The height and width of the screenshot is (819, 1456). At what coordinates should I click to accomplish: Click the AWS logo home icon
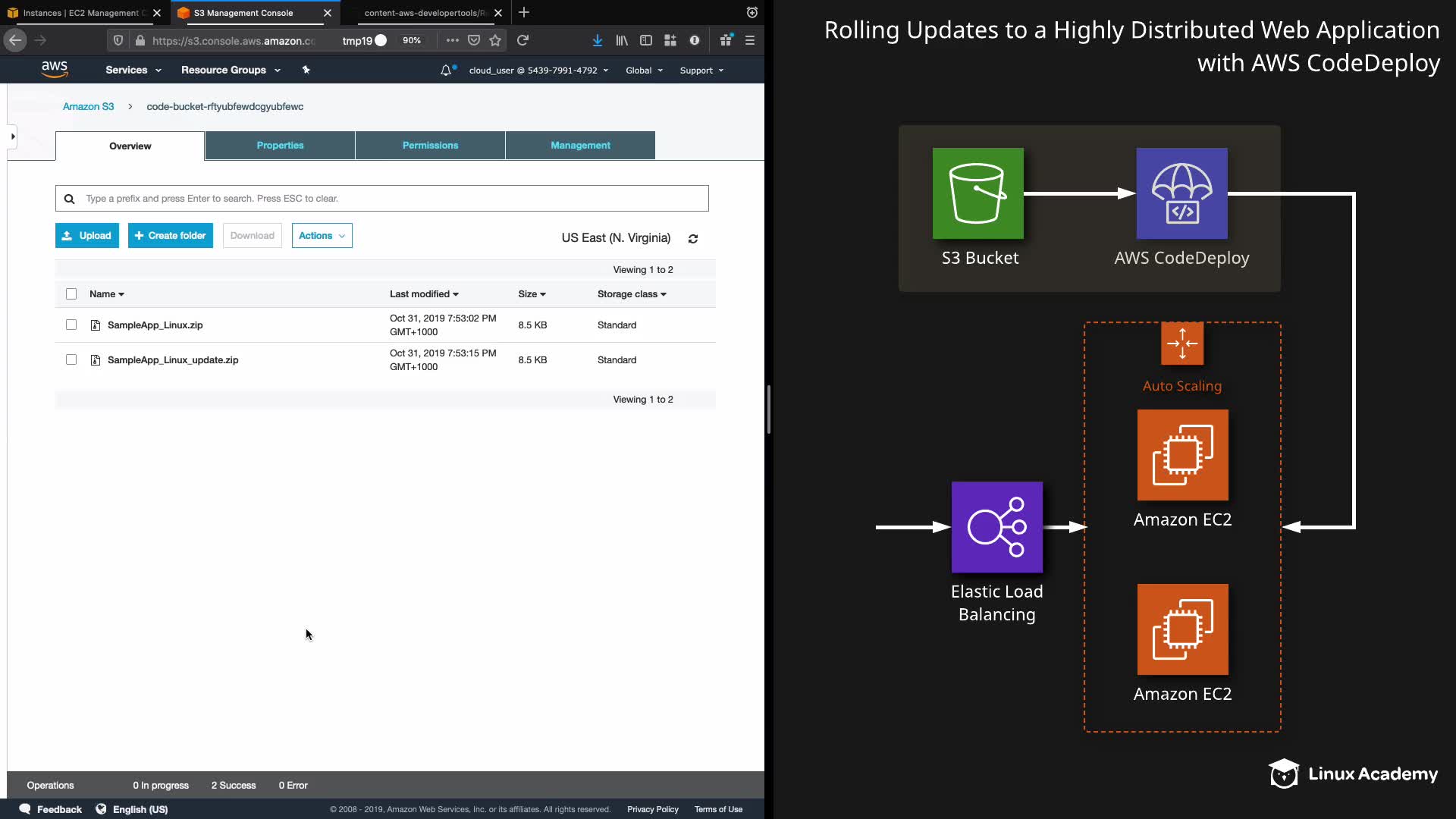[55, 70]
